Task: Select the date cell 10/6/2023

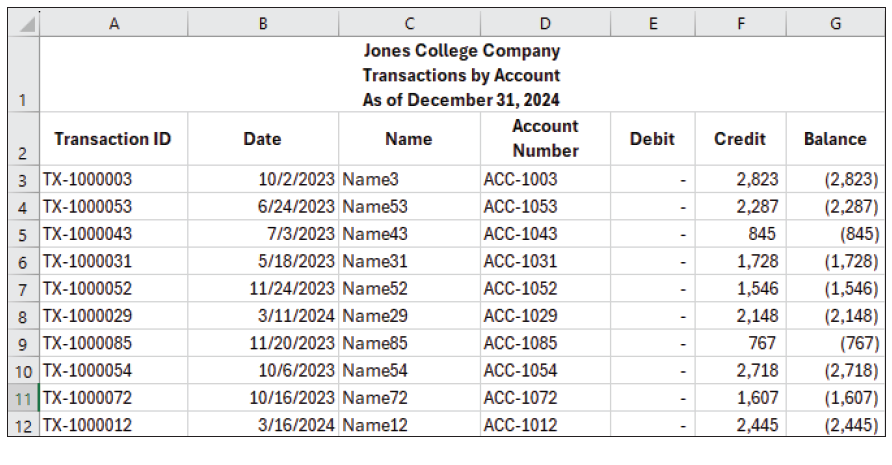Action: click(x=296, y=371)
